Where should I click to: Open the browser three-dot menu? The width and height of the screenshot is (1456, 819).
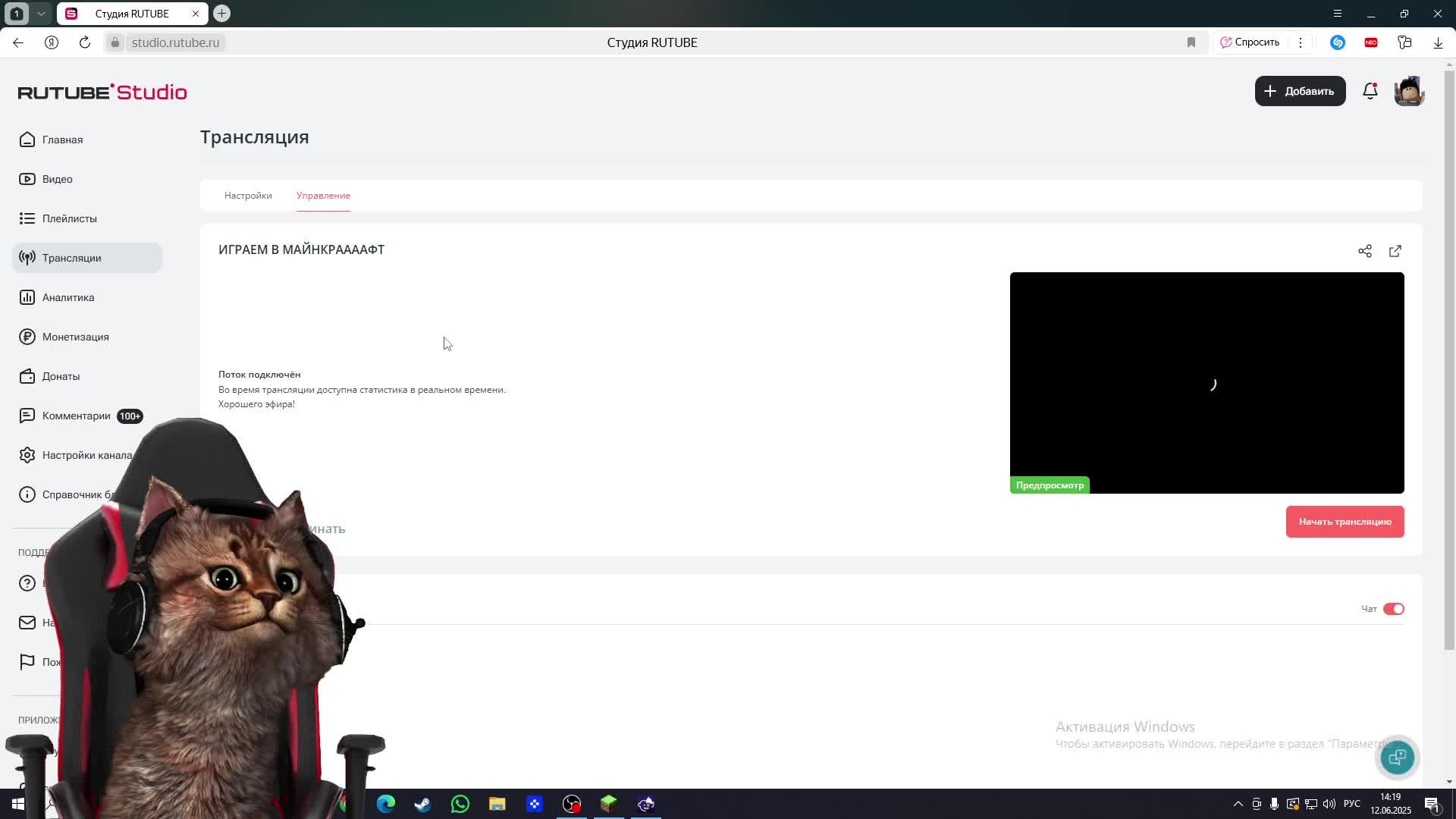pos(1301,42)
